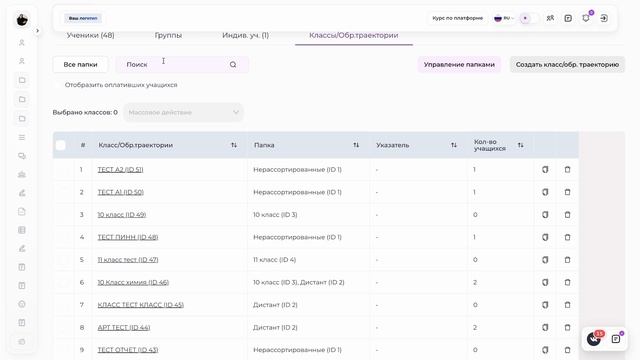Switch to the Индив. уч. (1) tab
640x360 pixels.
245,35
